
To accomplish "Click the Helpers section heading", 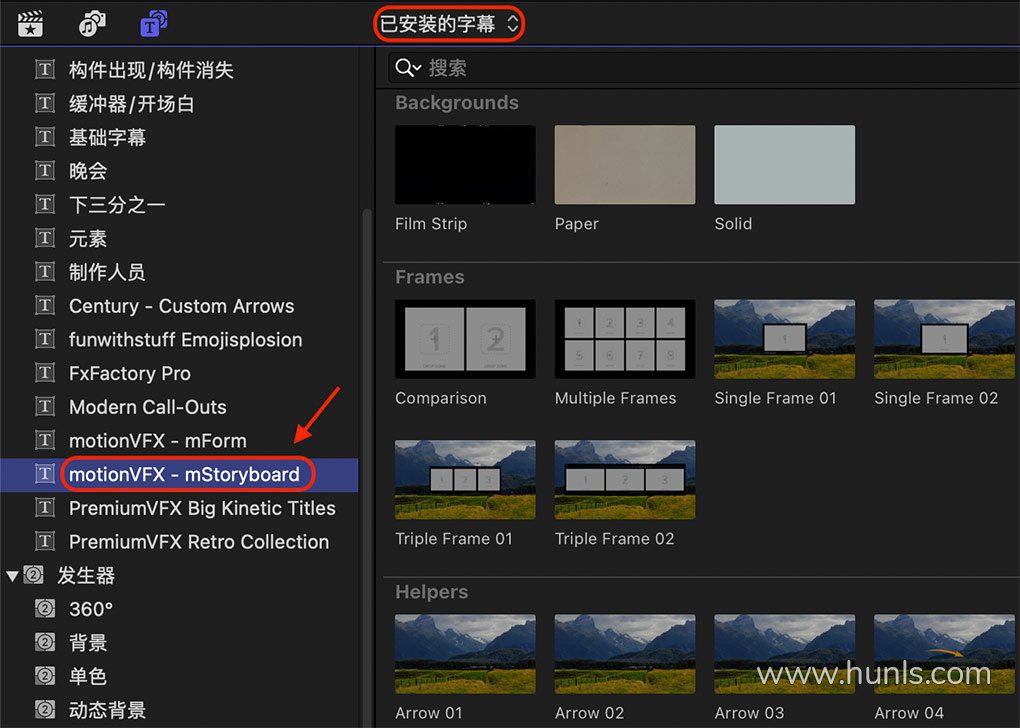I will pos(432,592).
